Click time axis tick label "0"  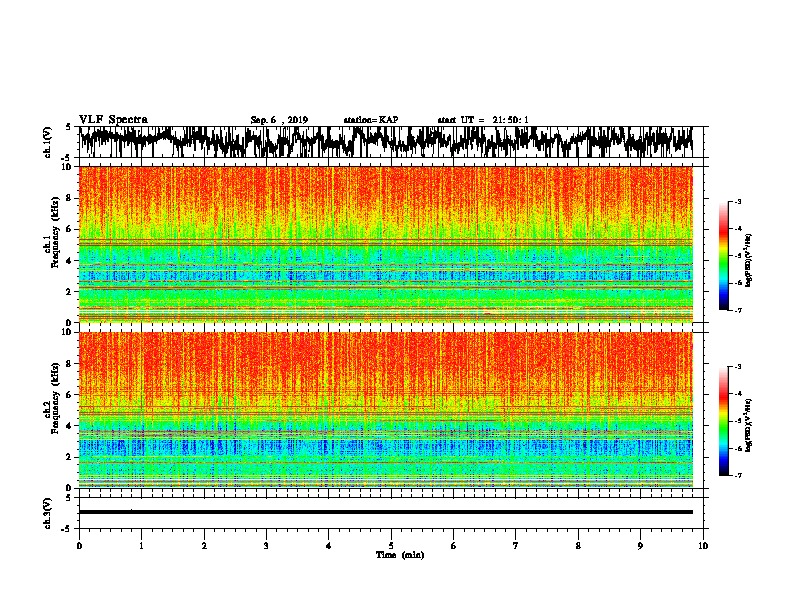pyautogui.click(x=79, y=546)
